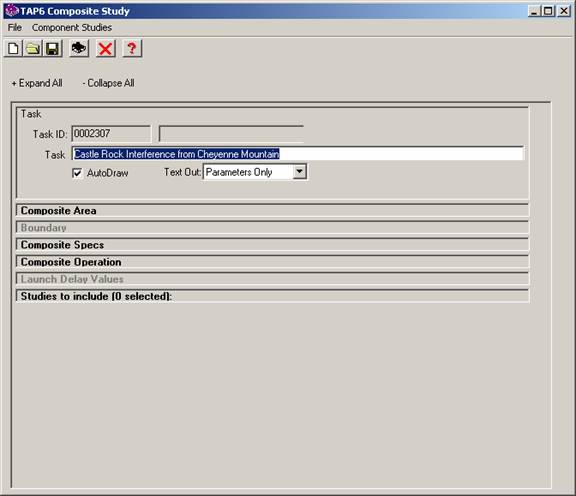Click the + Expand All link
The image size is (576, 496).
[x=37, y=83]
